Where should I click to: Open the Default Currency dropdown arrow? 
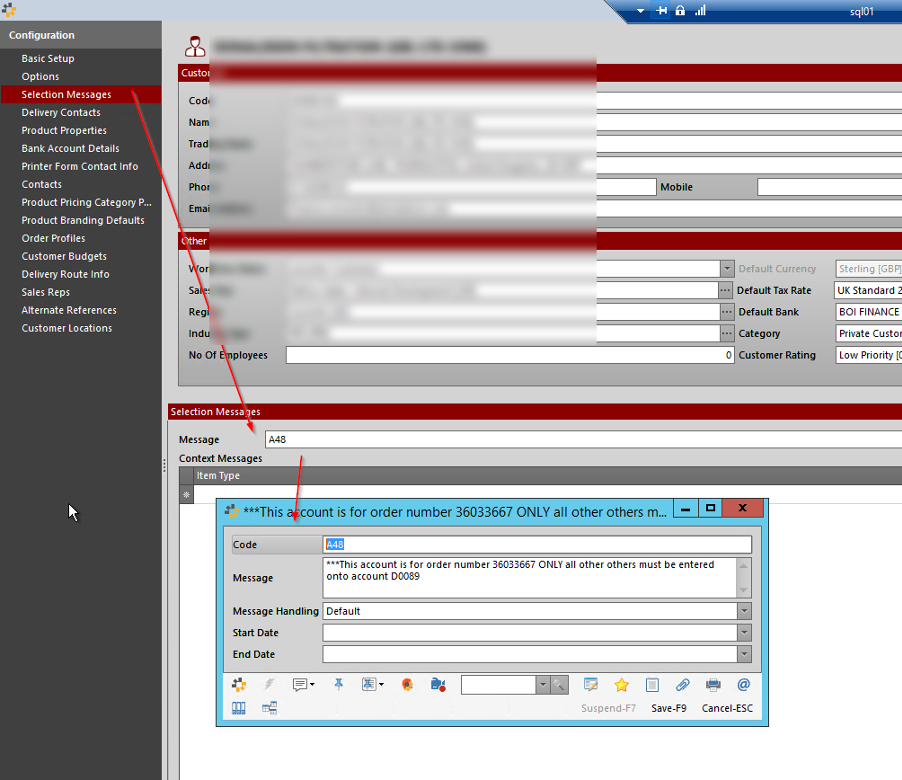pyautogui.click(x=727, y=268)
